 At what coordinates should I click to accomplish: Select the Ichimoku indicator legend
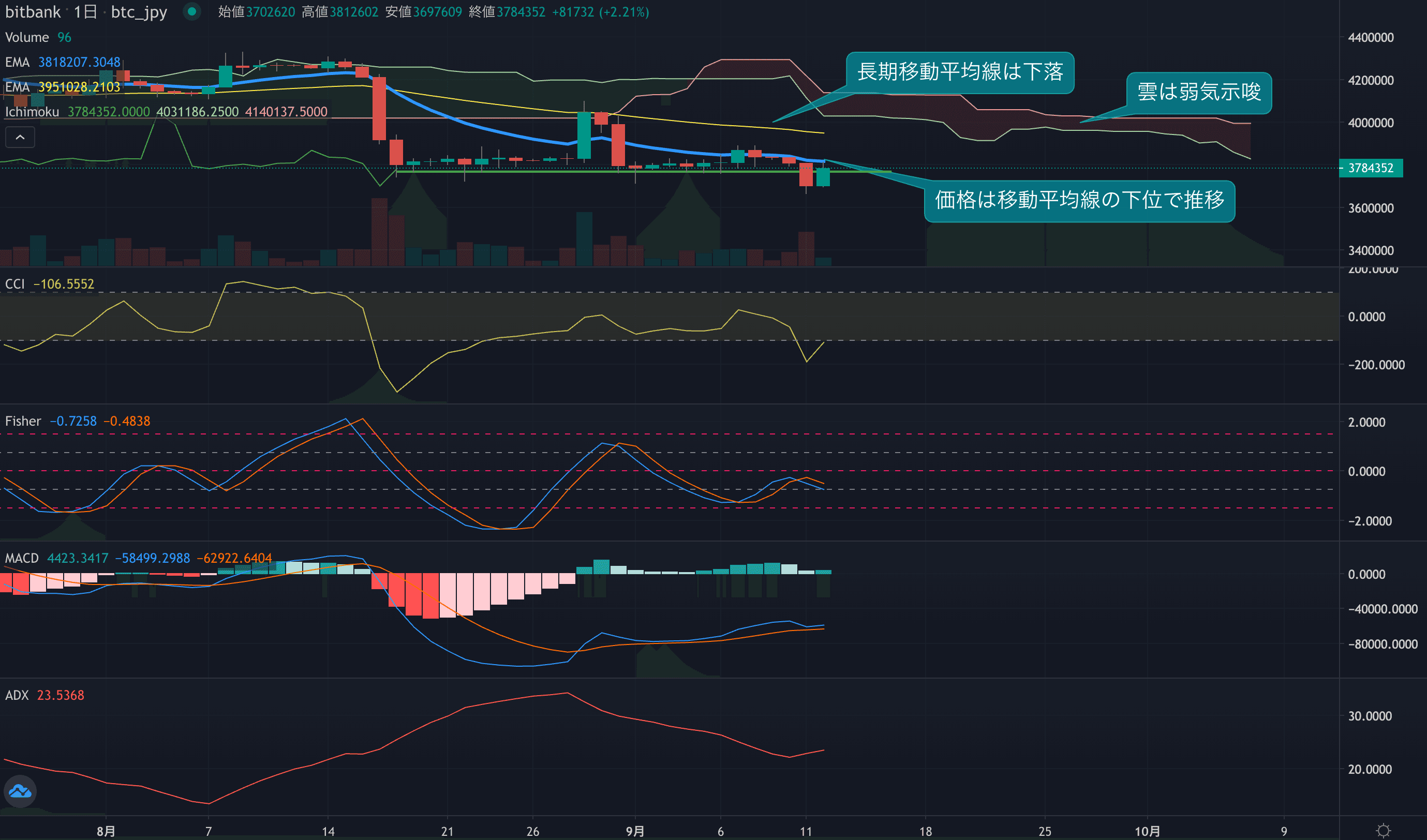[32, 112]
